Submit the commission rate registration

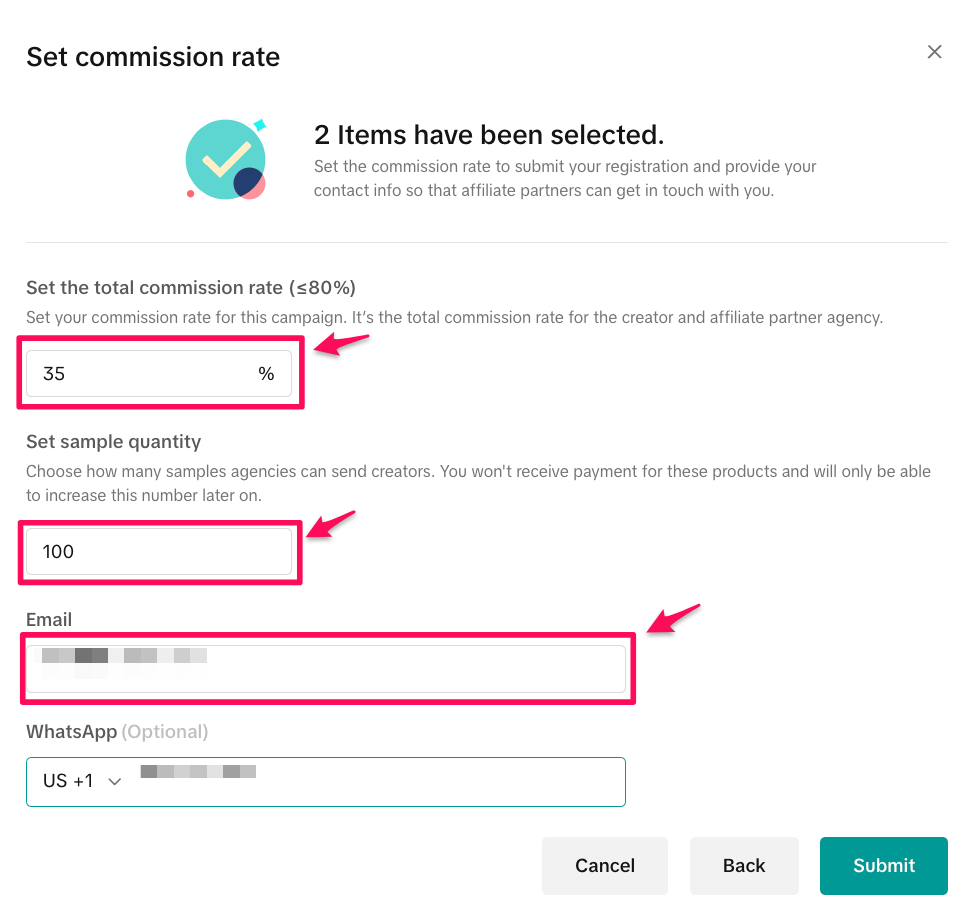coord(883,865)
